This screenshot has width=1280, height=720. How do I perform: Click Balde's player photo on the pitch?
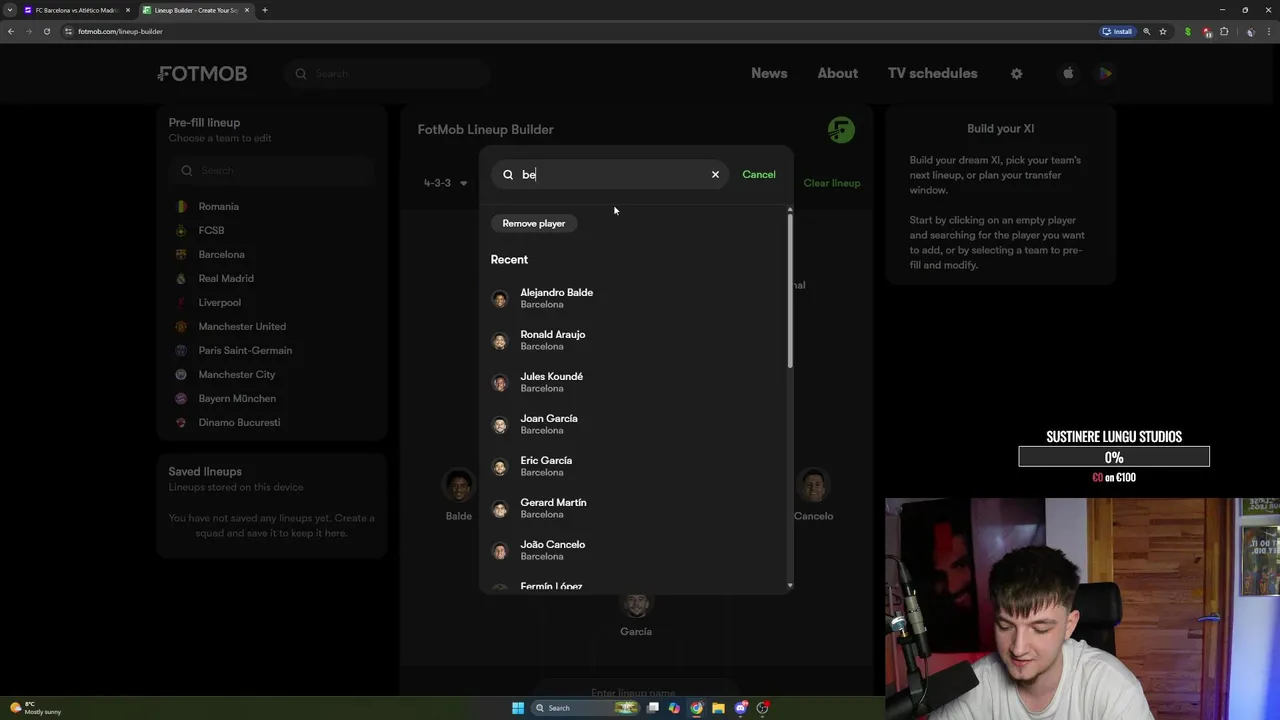(x=459, y=487)
